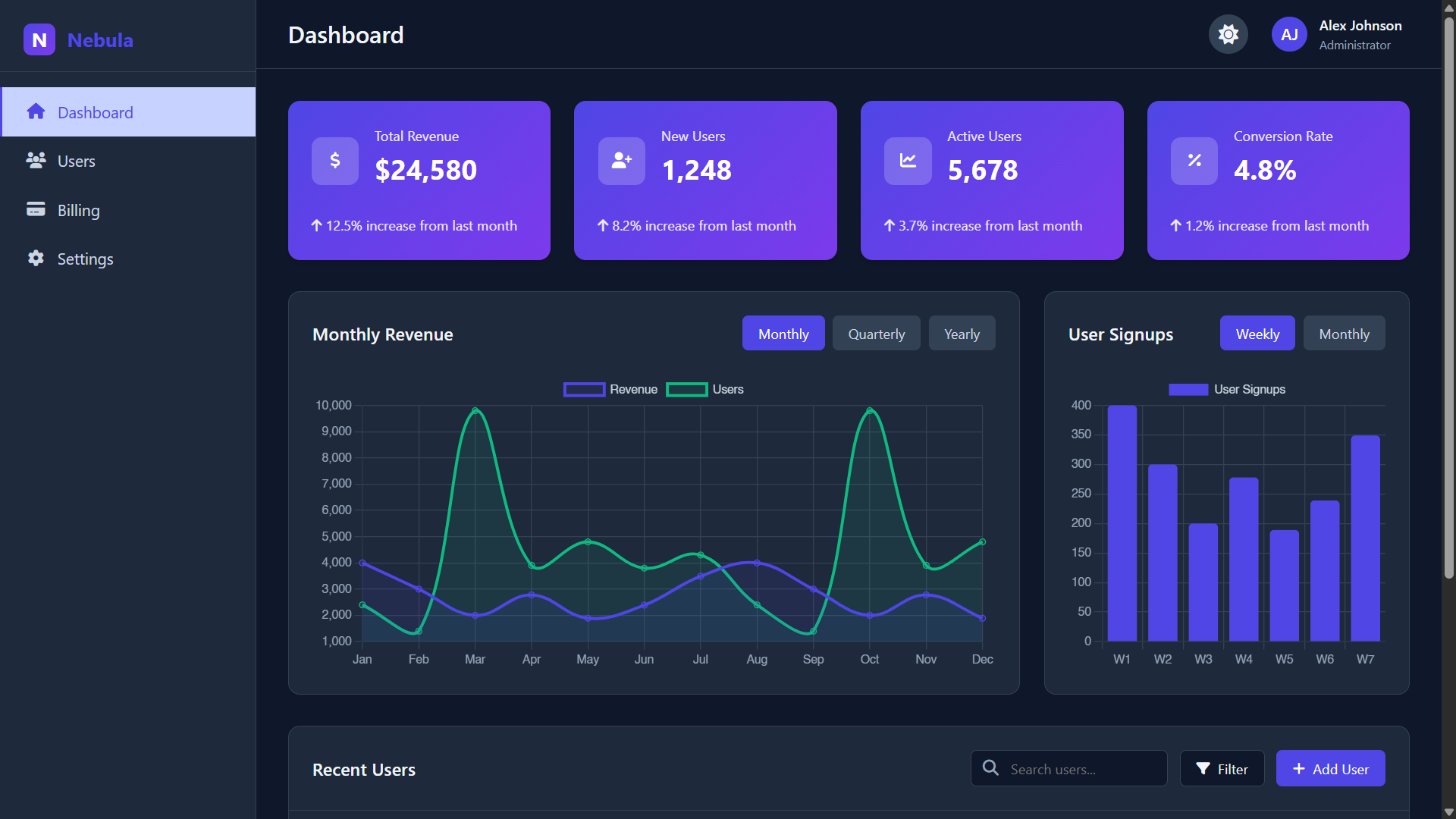Click the Add User button

tap(1330, 768)
